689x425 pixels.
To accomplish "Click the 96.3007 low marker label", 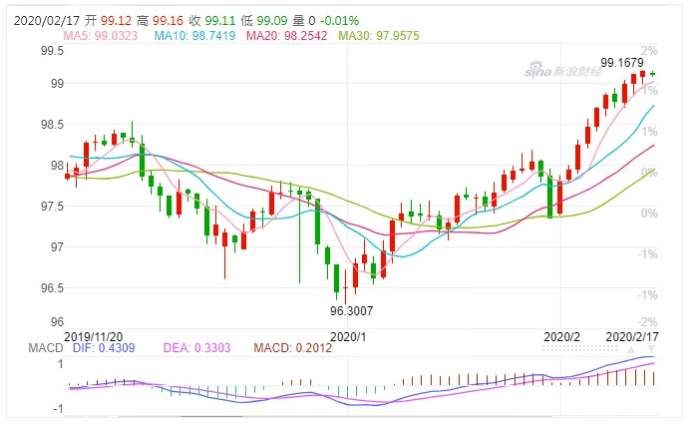I will point(352,311).
